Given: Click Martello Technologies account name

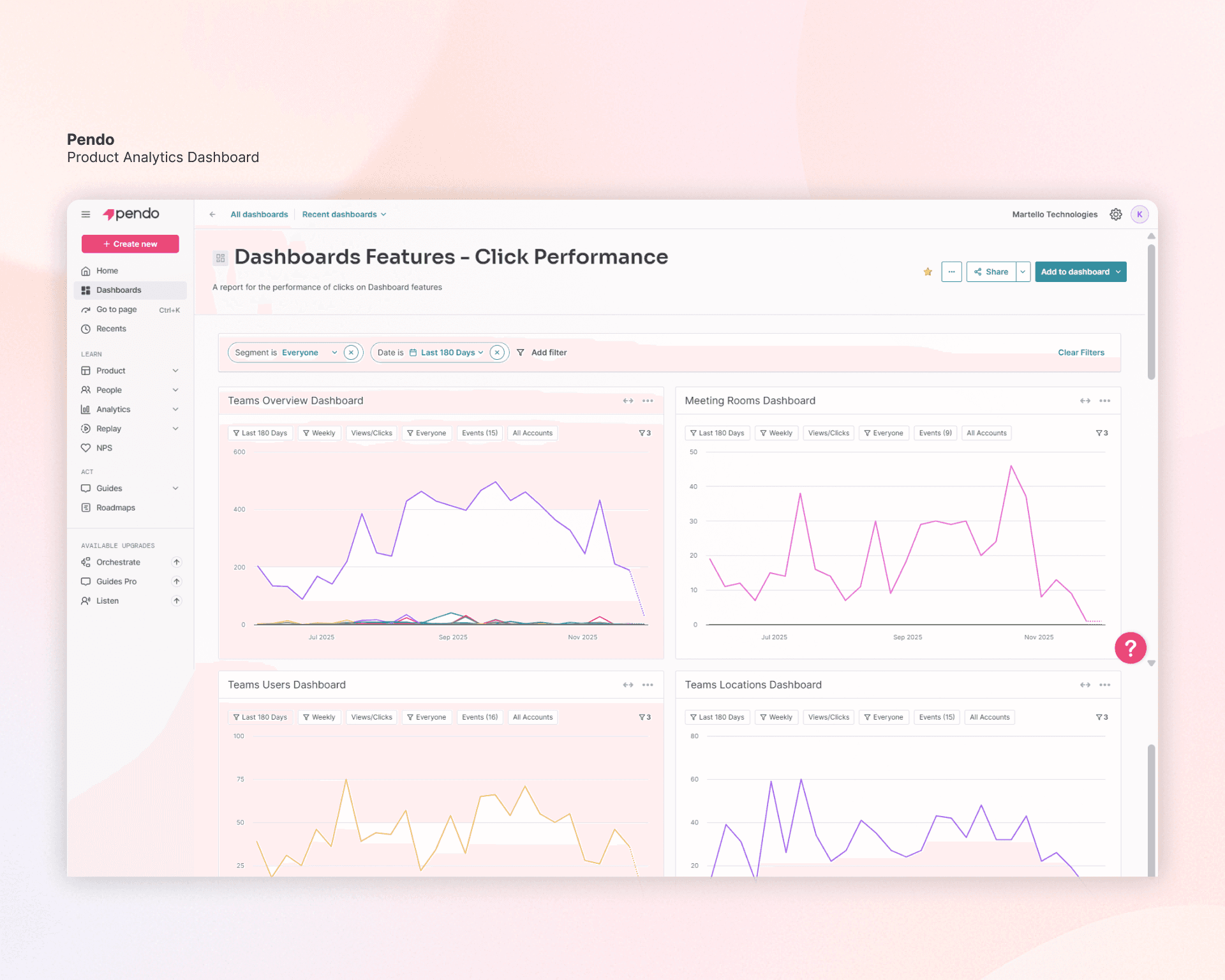Looking at the screenshot, I should click(x=1055, y=214).
